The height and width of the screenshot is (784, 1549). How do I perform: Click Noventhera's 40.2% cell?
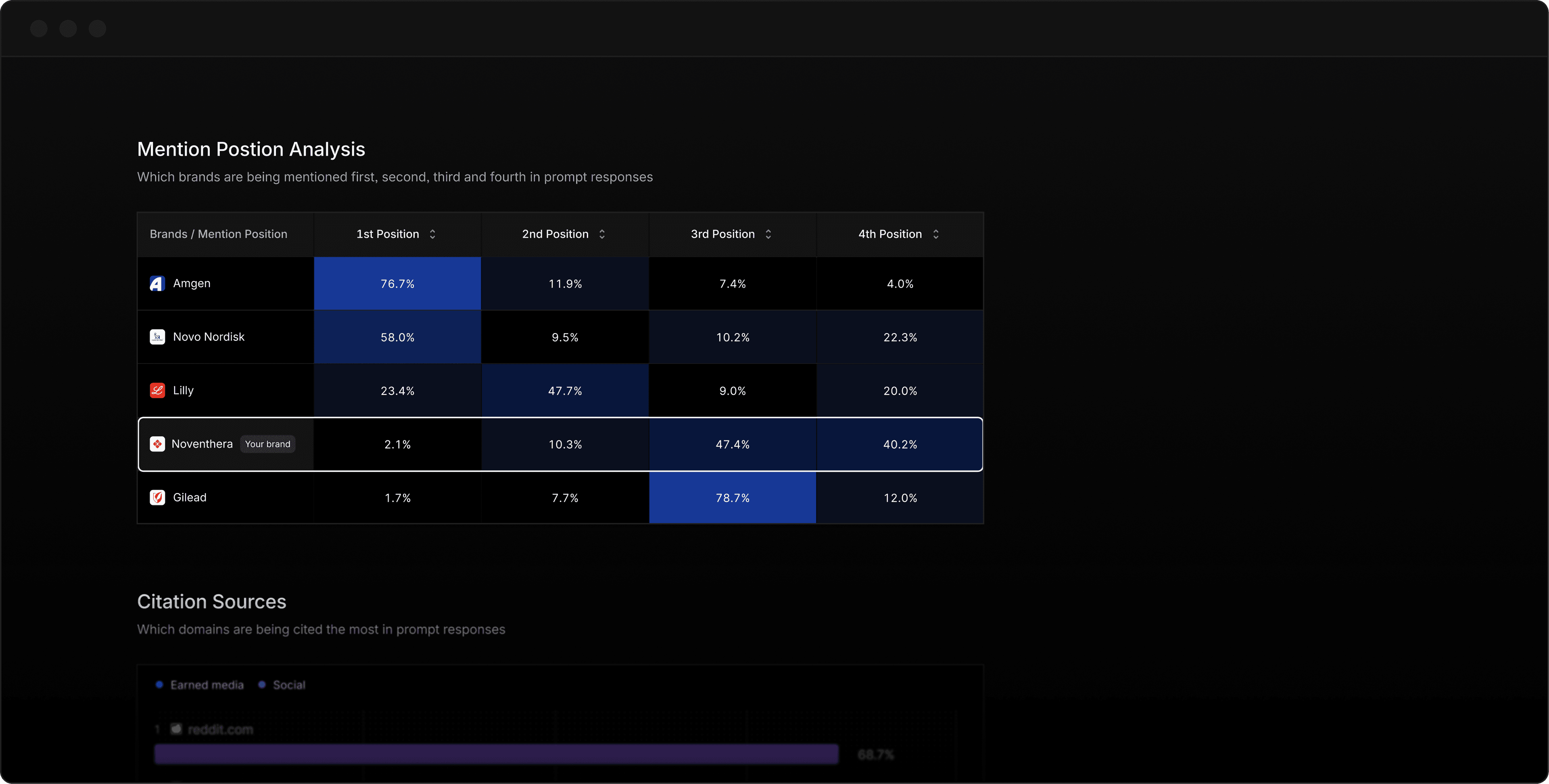click(x=900, y=444)
